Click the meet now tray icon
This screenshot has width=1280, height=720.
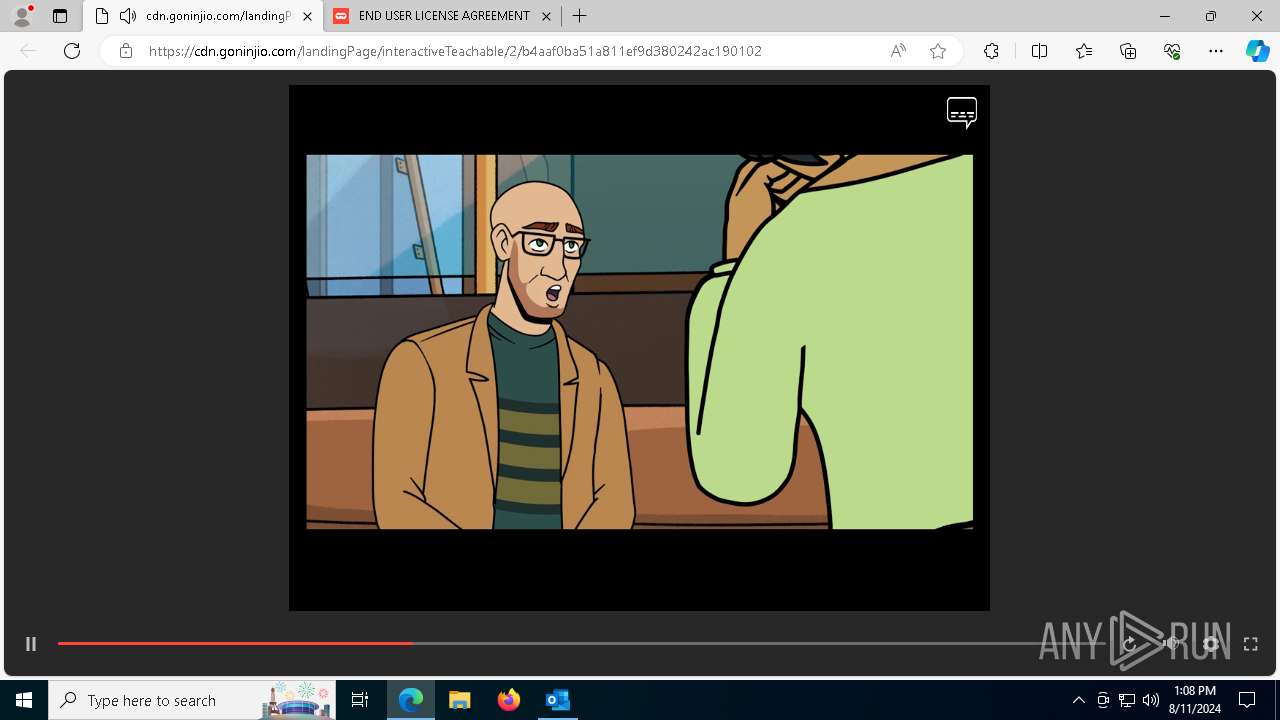click(x=1103, y=700)
